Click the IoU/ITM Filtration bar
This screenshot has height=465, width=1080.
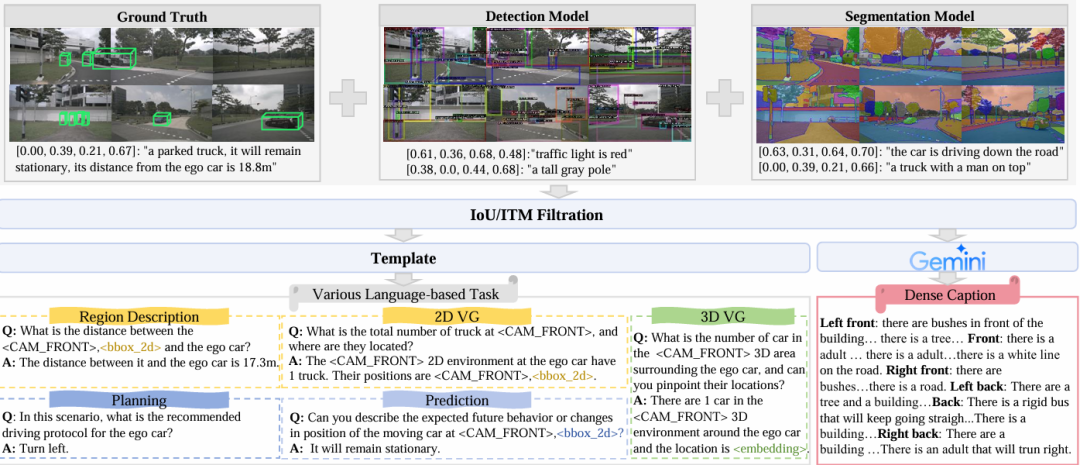(537, 215)
